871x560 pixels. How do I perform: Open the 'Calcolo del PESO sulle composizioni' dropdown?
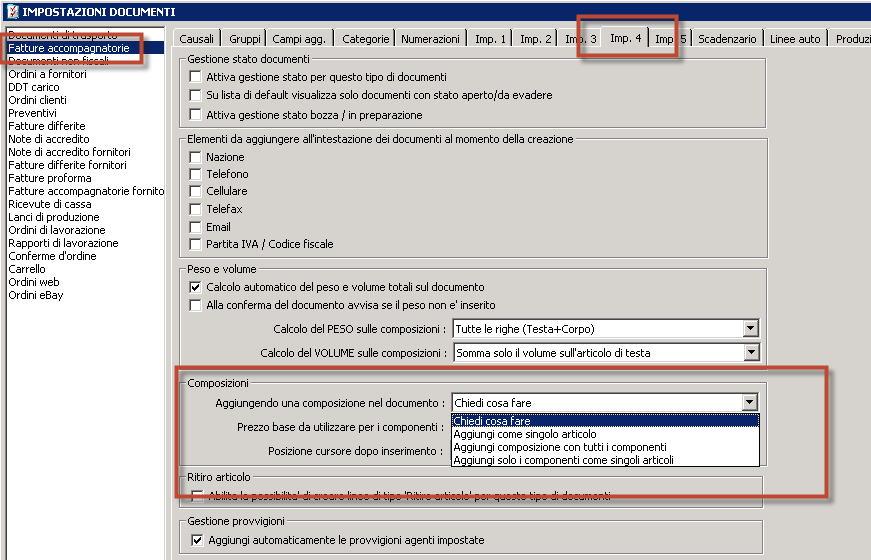pos(750,328)
